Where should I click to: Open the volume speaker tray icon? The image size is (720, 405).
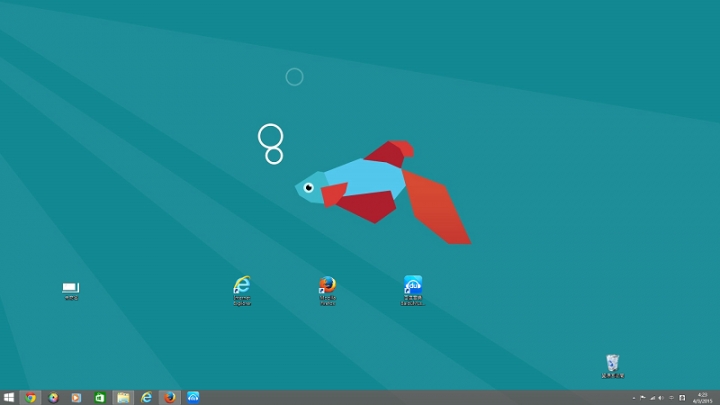pyautogui.click(x=661, y=398)
